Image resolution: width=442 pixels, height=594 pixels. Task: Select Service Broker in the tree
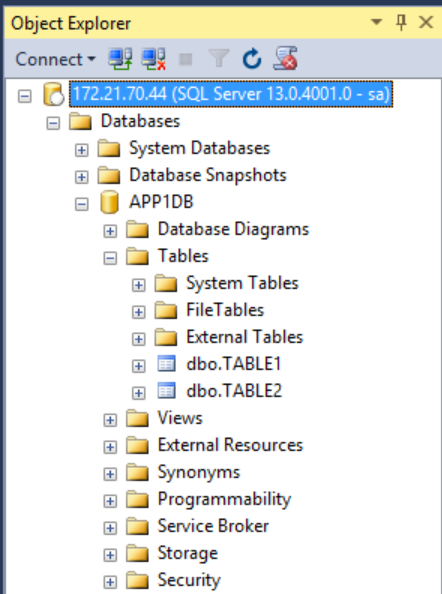[213, 526]
